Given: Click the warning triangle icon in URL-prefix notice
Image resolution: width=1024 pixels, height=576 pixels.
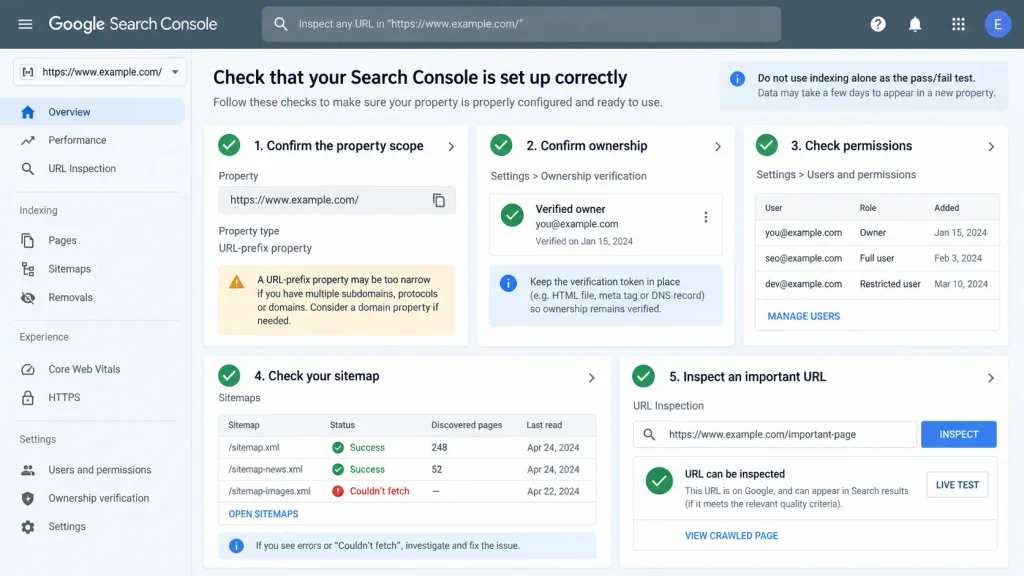Looking at the screenshot, I should click(x=236, y=281).
